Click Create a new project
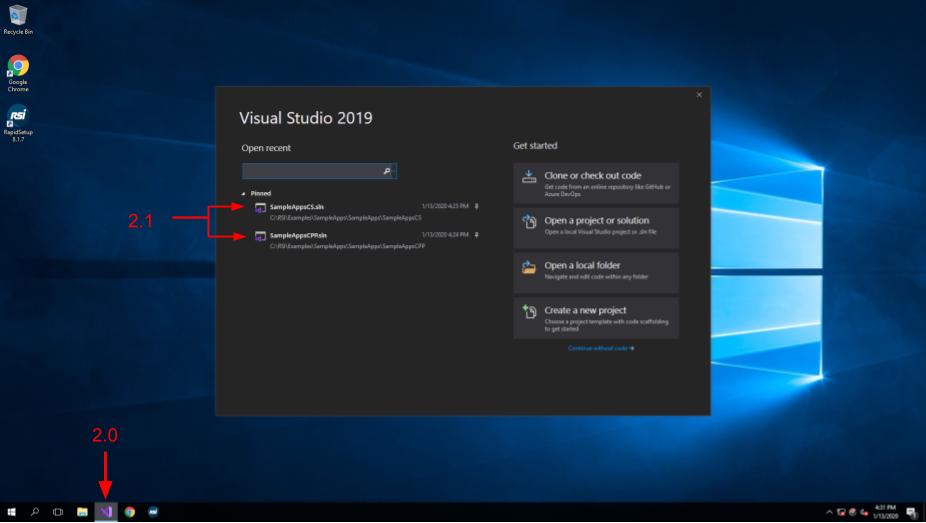Image resolution: width=926 pixels, height=523 pixels. coord(596,318)
